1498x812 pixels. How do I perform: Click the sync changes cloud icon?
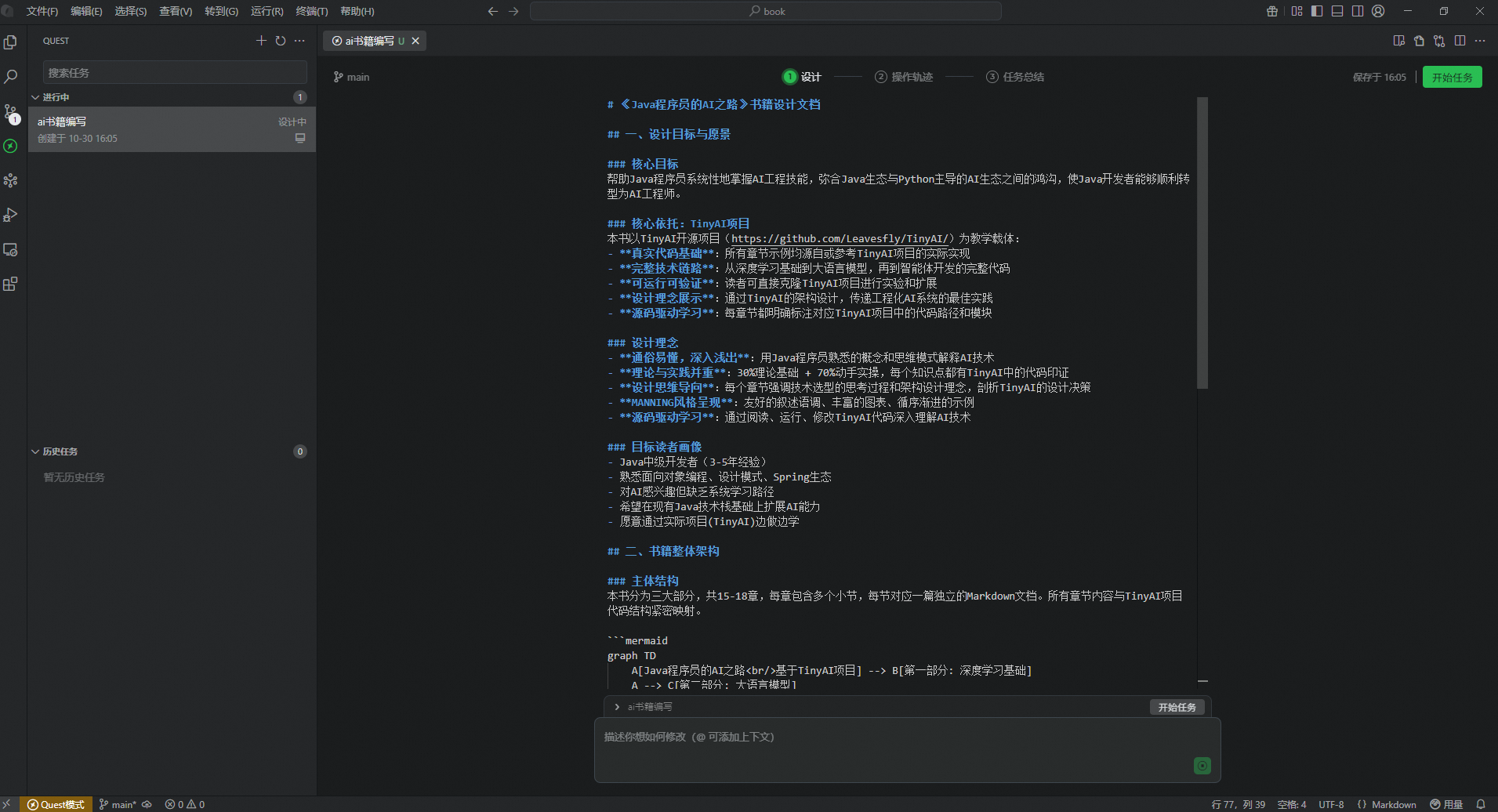(147, 804)
